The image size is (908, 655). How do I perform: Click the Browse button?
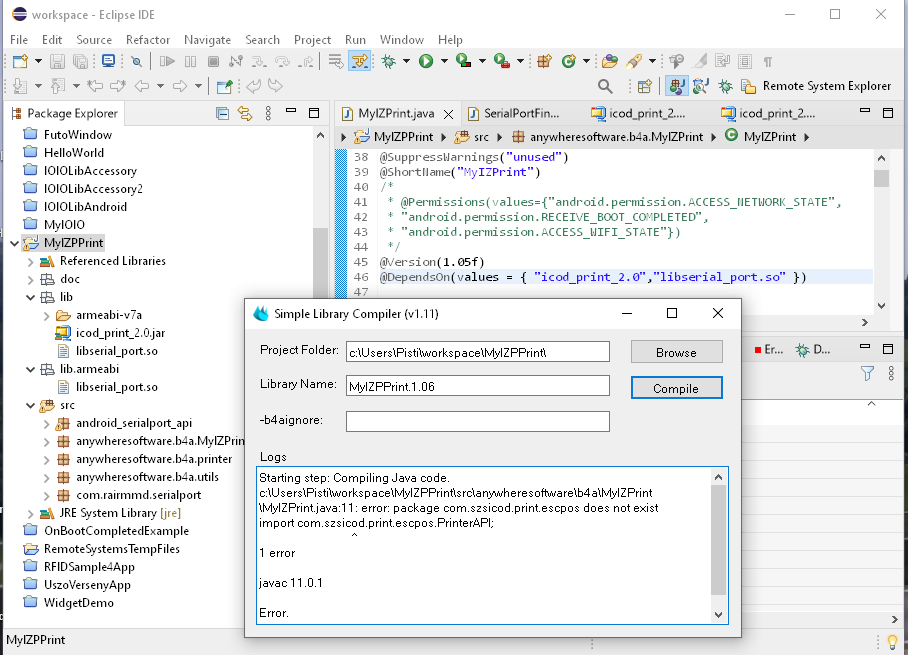click(x=676, y=352)
